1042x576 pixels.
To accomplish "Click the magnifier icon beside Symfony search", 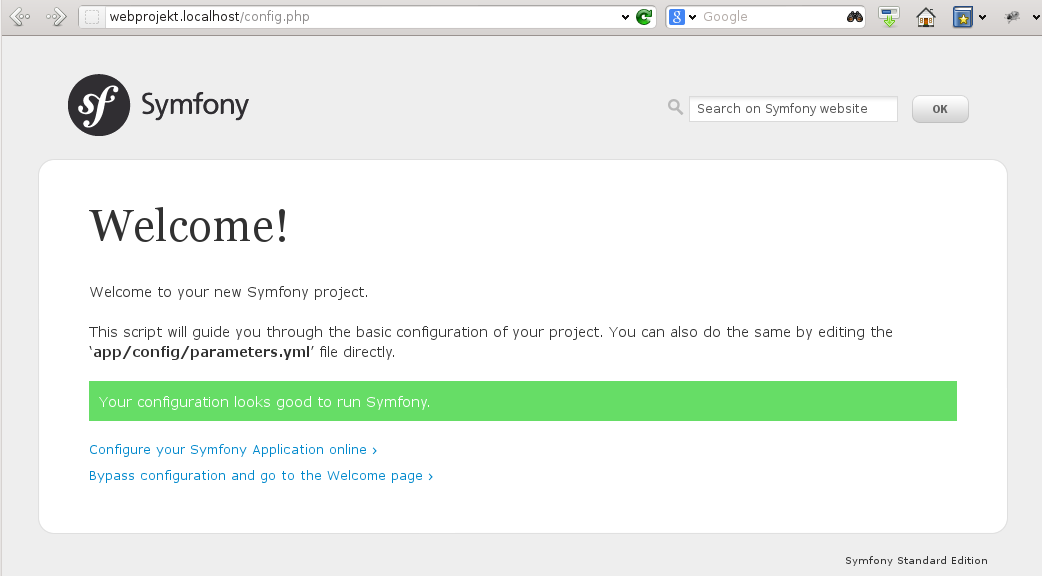I will click(675, 107).
